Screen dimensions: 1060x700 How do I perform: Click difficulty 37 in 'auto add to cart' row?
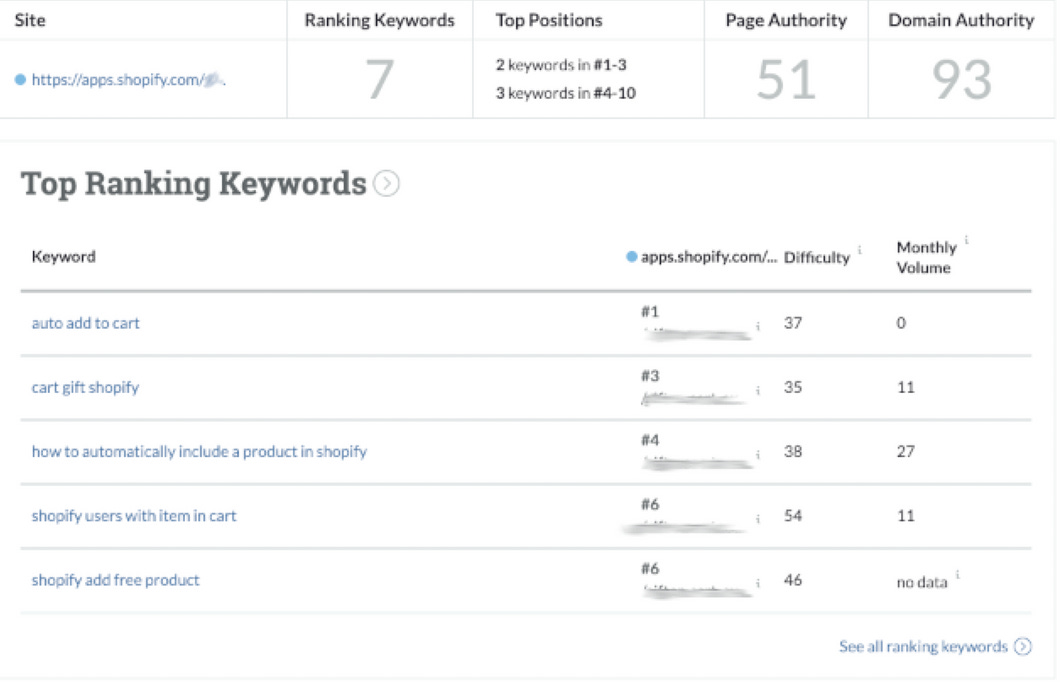[x=793, y=323]
